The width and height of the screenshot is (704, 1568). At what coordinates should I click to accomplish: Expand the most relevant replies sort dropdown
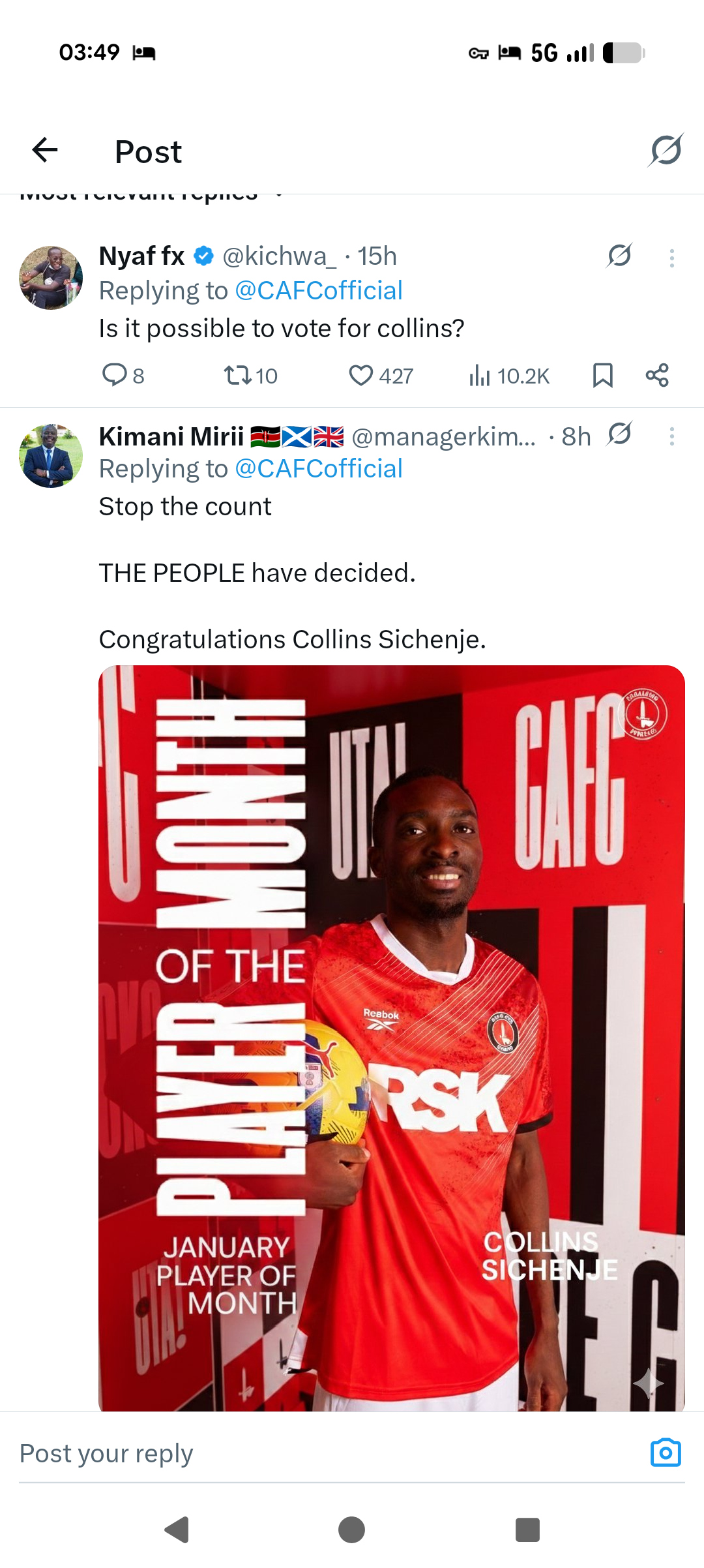coord(279,194)
